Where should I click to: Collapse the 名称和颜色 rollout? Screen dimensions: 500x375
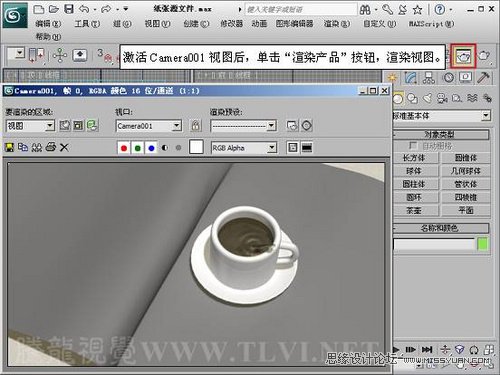(x=440, y=228)
